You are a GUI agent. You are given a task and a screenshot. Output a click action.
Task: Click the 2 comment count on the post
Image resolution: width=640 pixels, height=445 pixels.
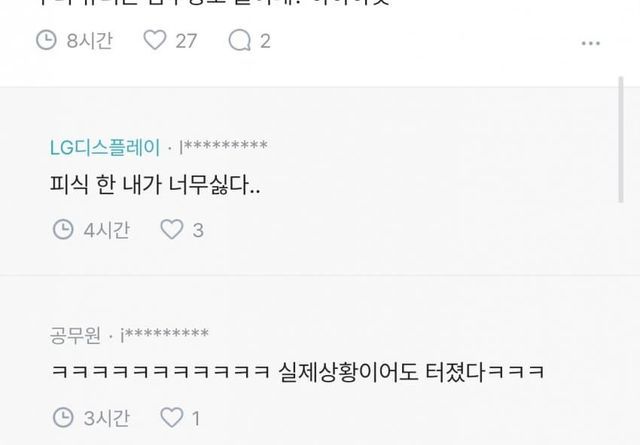[265, 41]
